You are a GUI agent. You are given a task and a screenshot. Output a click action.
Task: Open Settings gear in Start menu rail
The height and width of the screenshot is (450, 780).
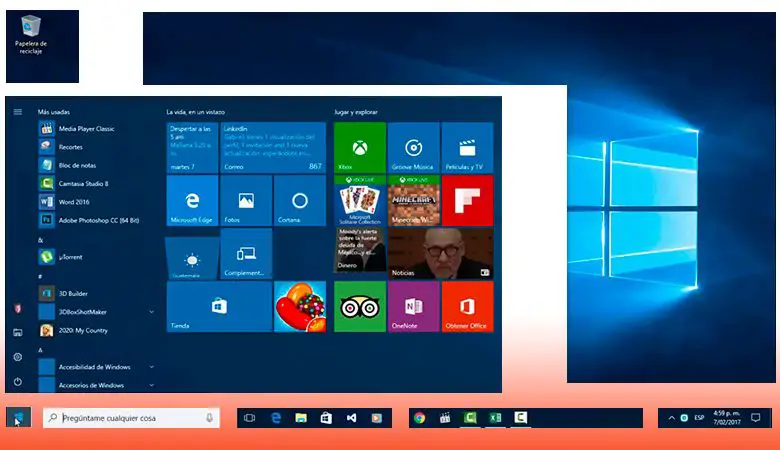click(x=18, y=357)
